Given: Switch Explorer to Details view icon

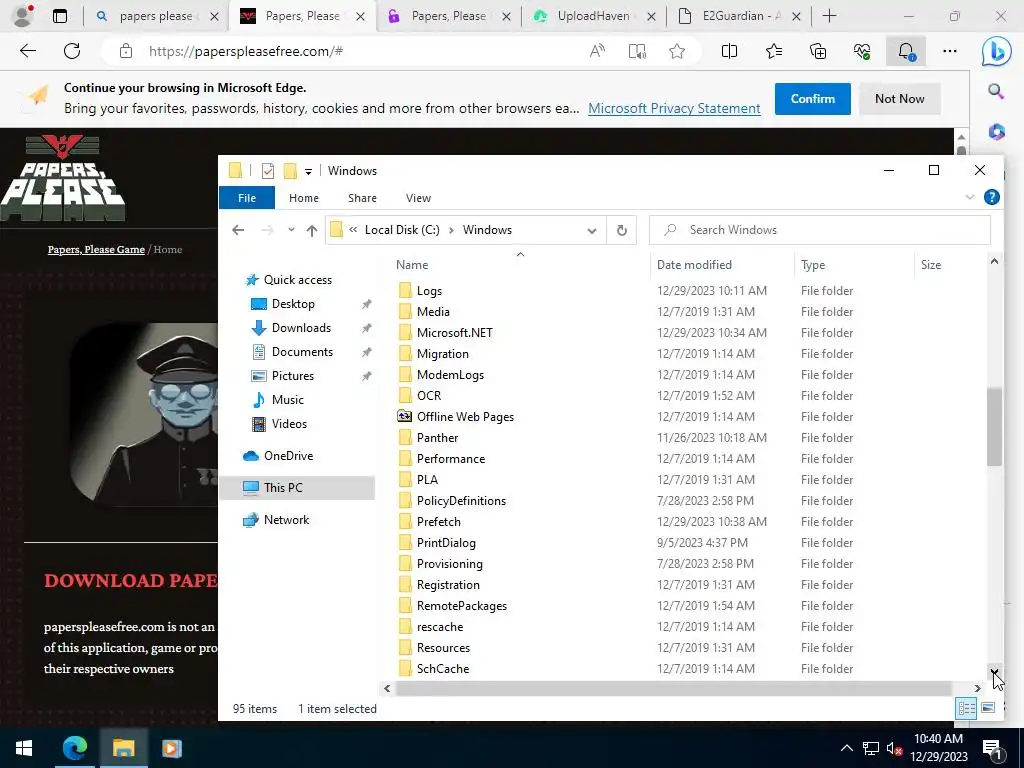Looking at the screenshot, I should pyautogui.click(x=967, y=708).
